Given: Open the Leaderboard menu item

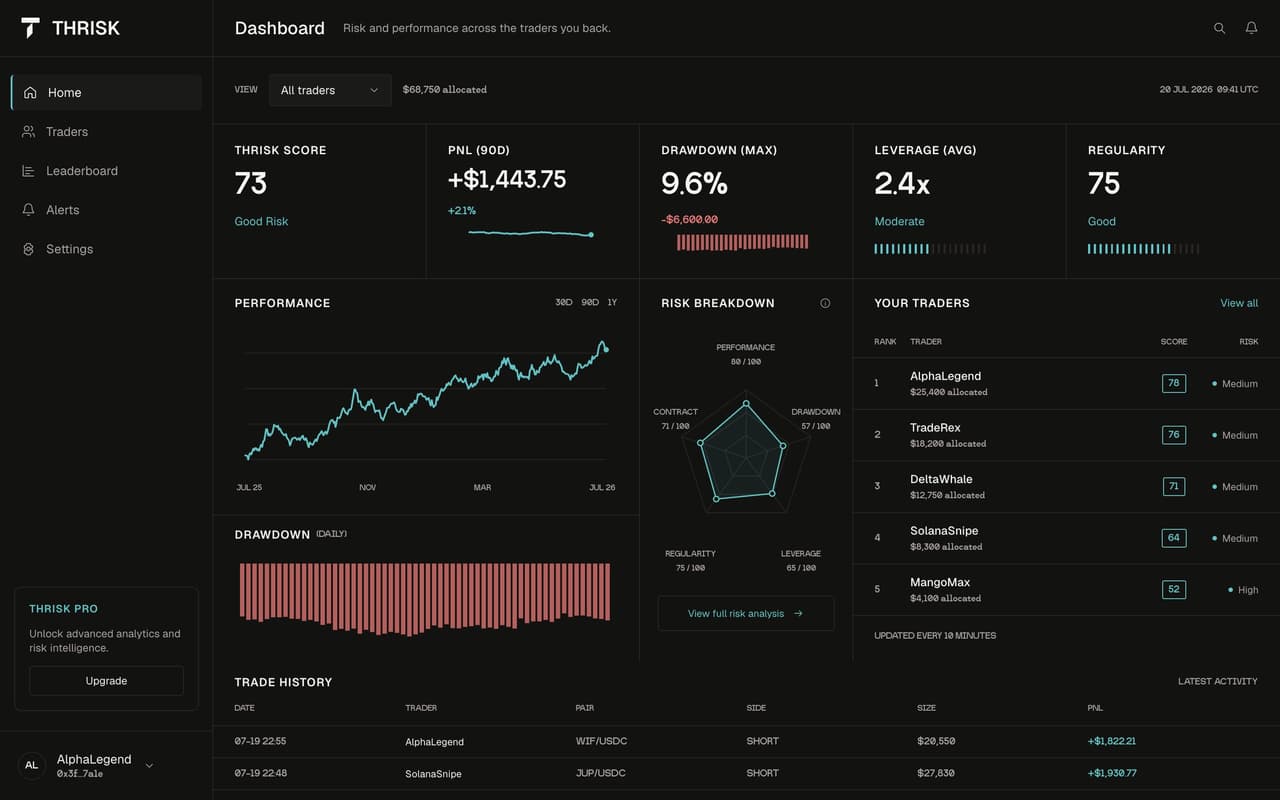Looking at the screenshot, I should [x=106, y=171].
